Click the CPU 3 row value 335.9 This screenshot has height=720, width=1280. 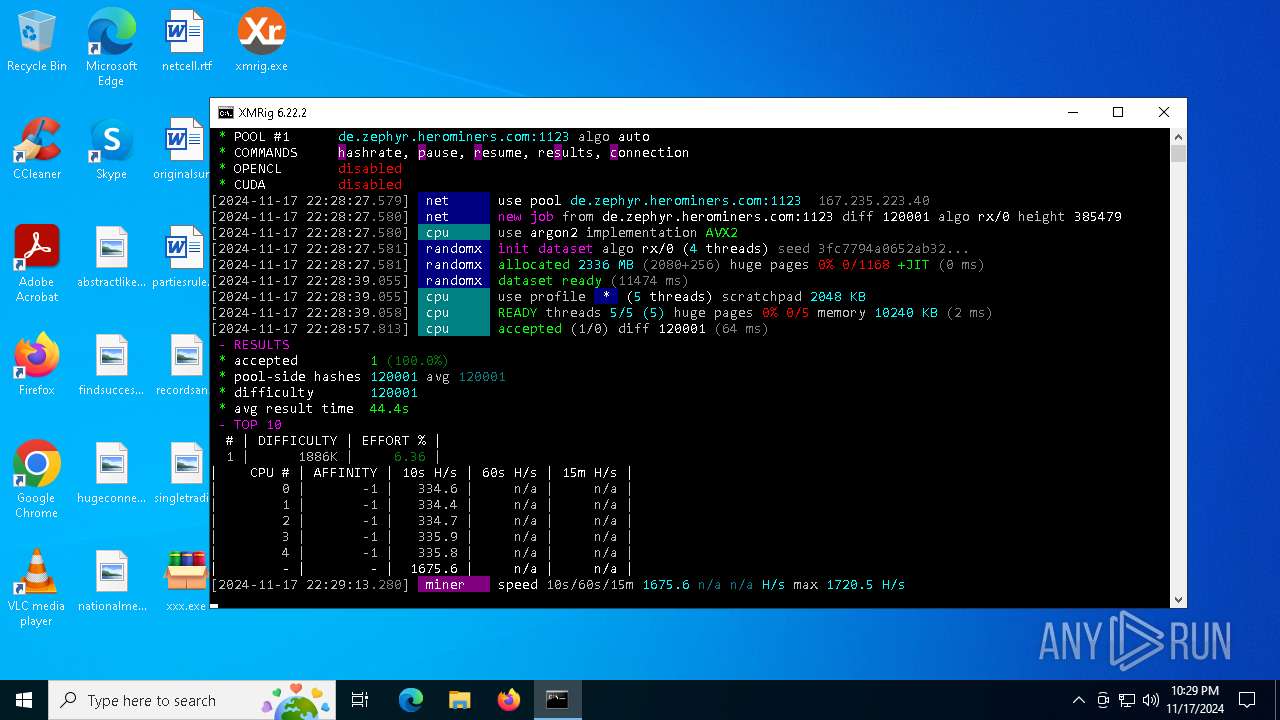click(x=437, y=537)
